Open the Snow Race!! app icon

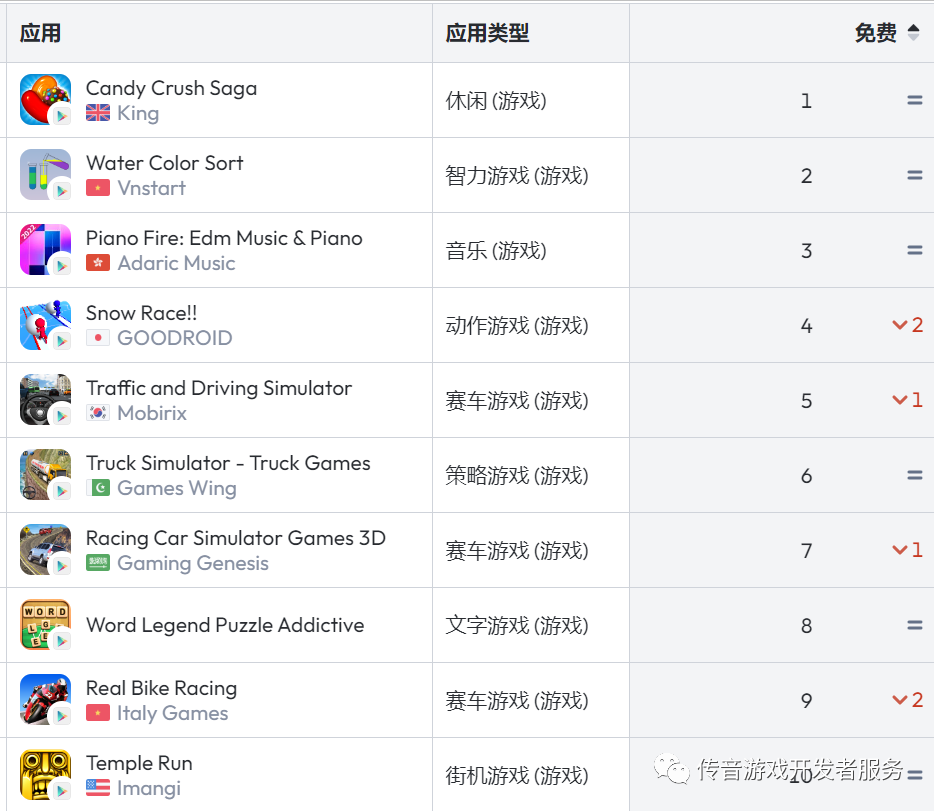pos(45,325)
